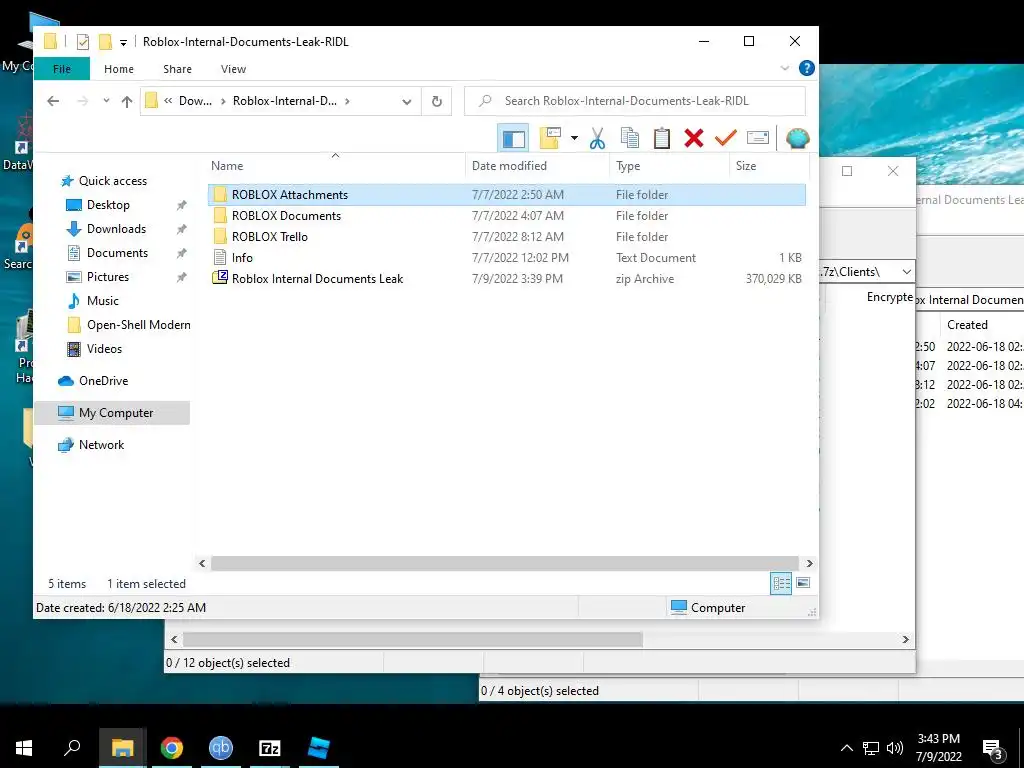Click the Classic Explorer shell settings icon
The width and height of the screenshot is (1024, 768).
797,138
